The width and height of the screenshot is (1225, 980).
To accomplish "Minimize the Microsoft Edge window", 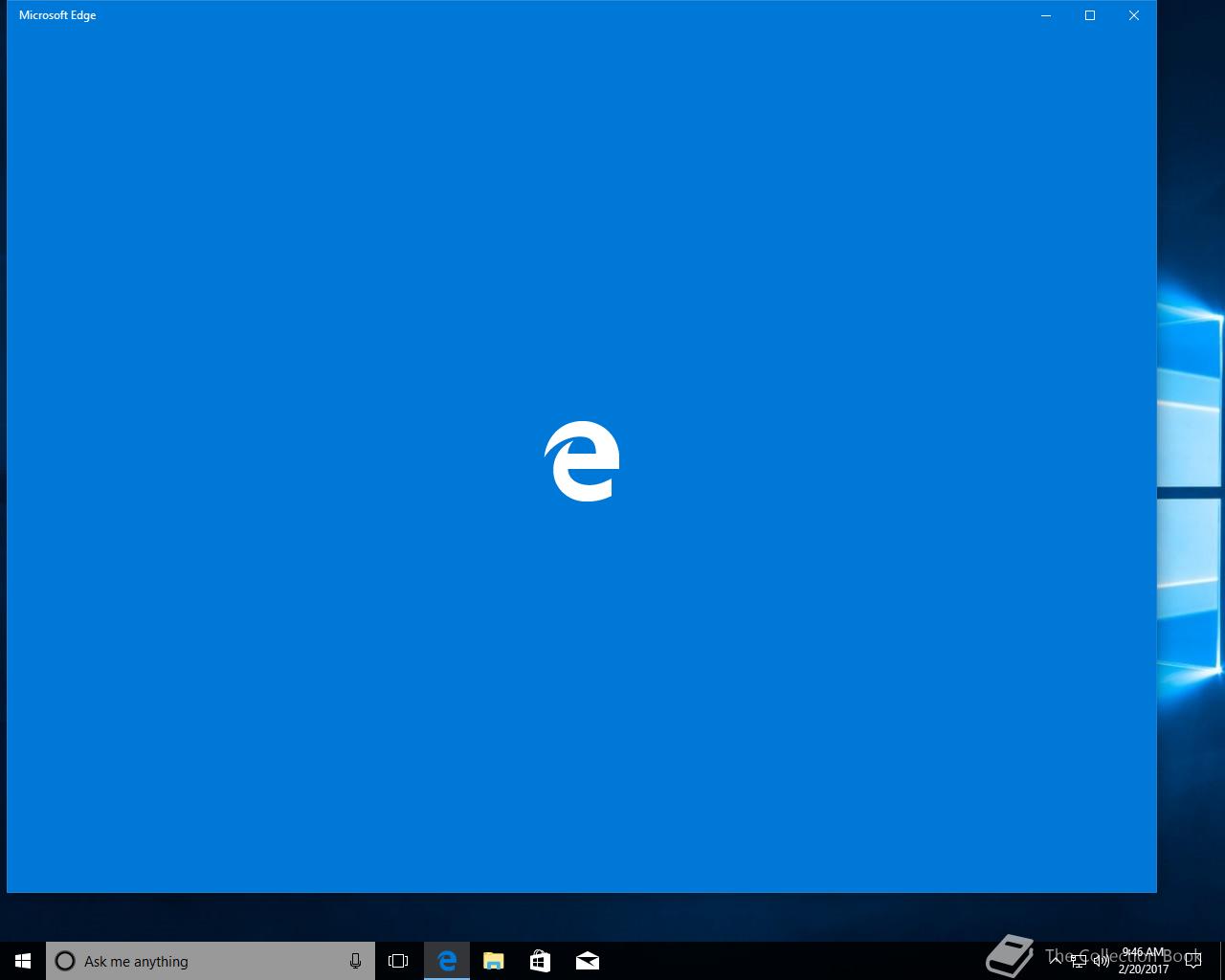I will pyautogui.click(x=1046, y=15).
